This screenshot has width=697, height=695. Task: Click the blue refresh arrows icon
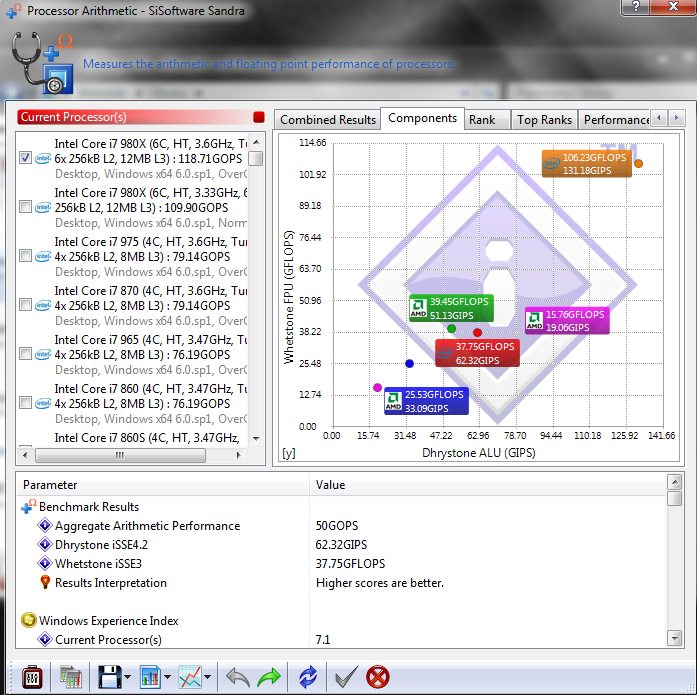[308, 678]
